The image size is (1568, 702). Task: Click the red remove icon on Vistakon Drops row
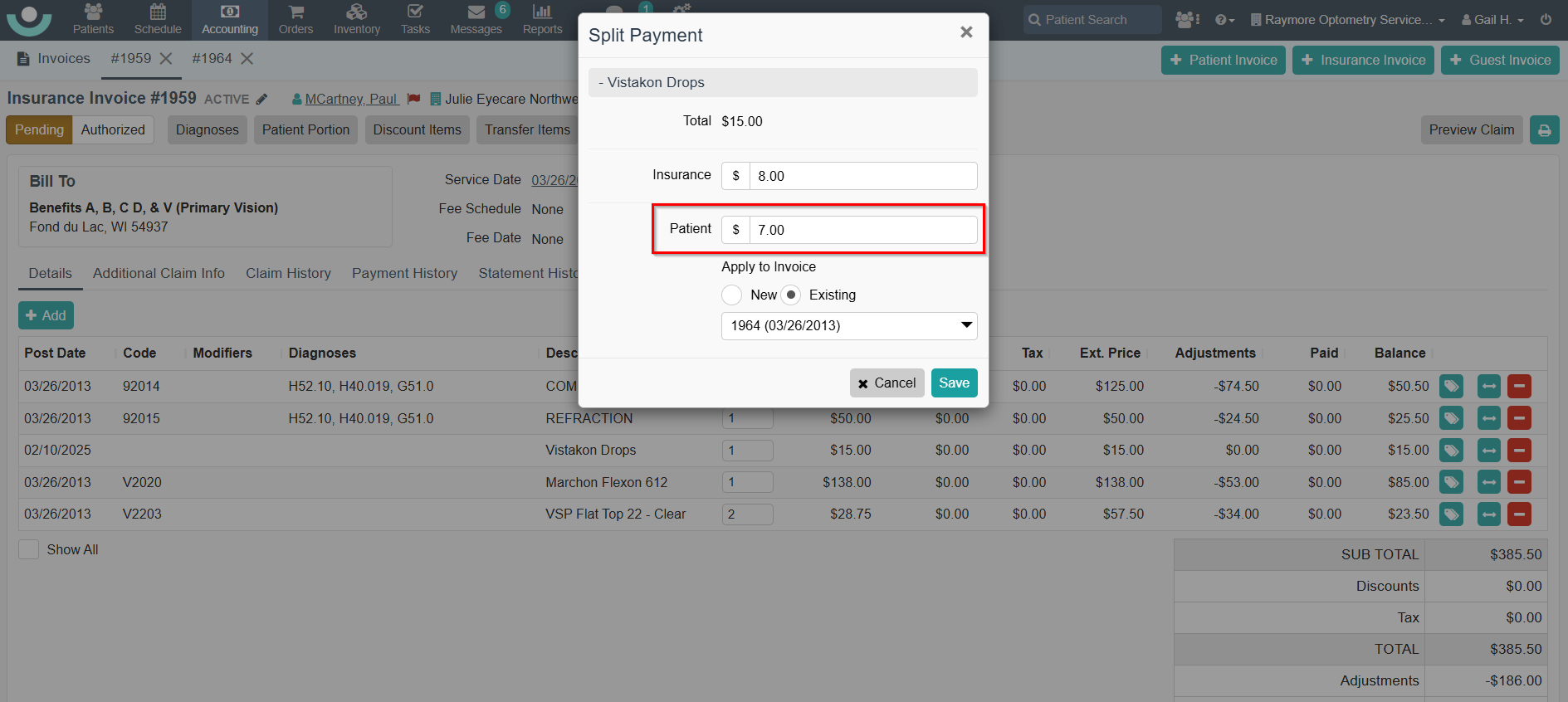1519,451
